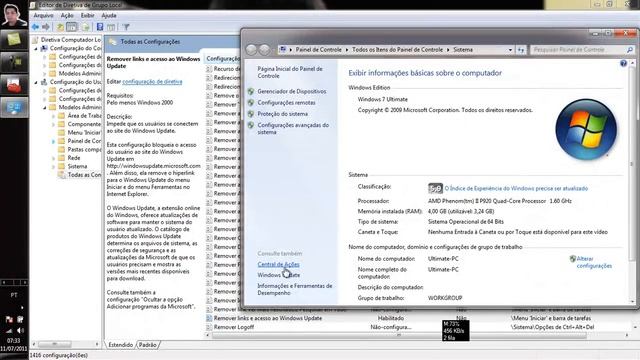Image resolution: width=640 pixels, height=360 pixels.
Task: Show hidden tray icons arrow
Action: 22,307
